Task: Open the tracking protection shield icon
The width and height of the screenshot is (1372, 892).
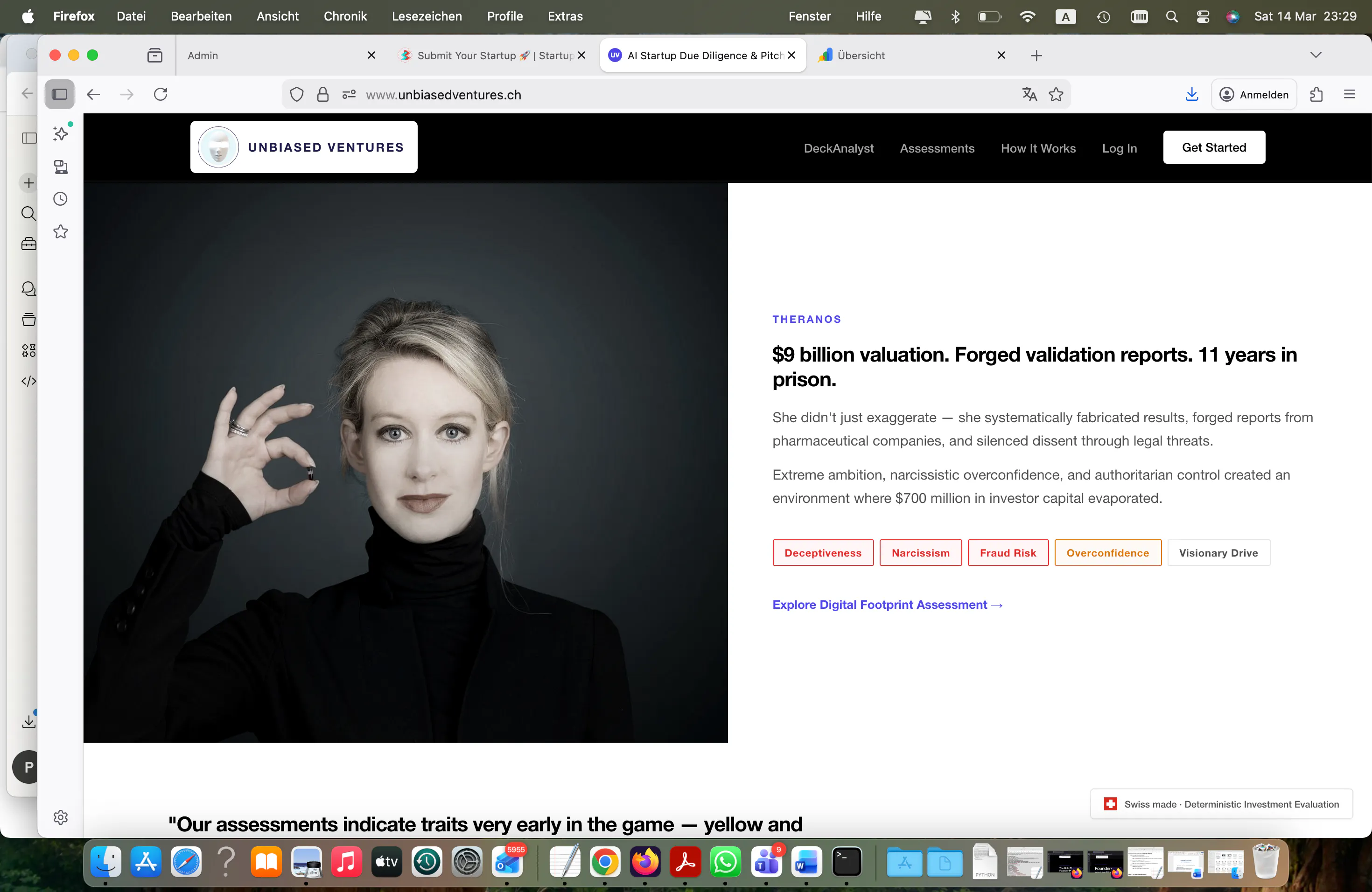Action: [x=297, y=95]
